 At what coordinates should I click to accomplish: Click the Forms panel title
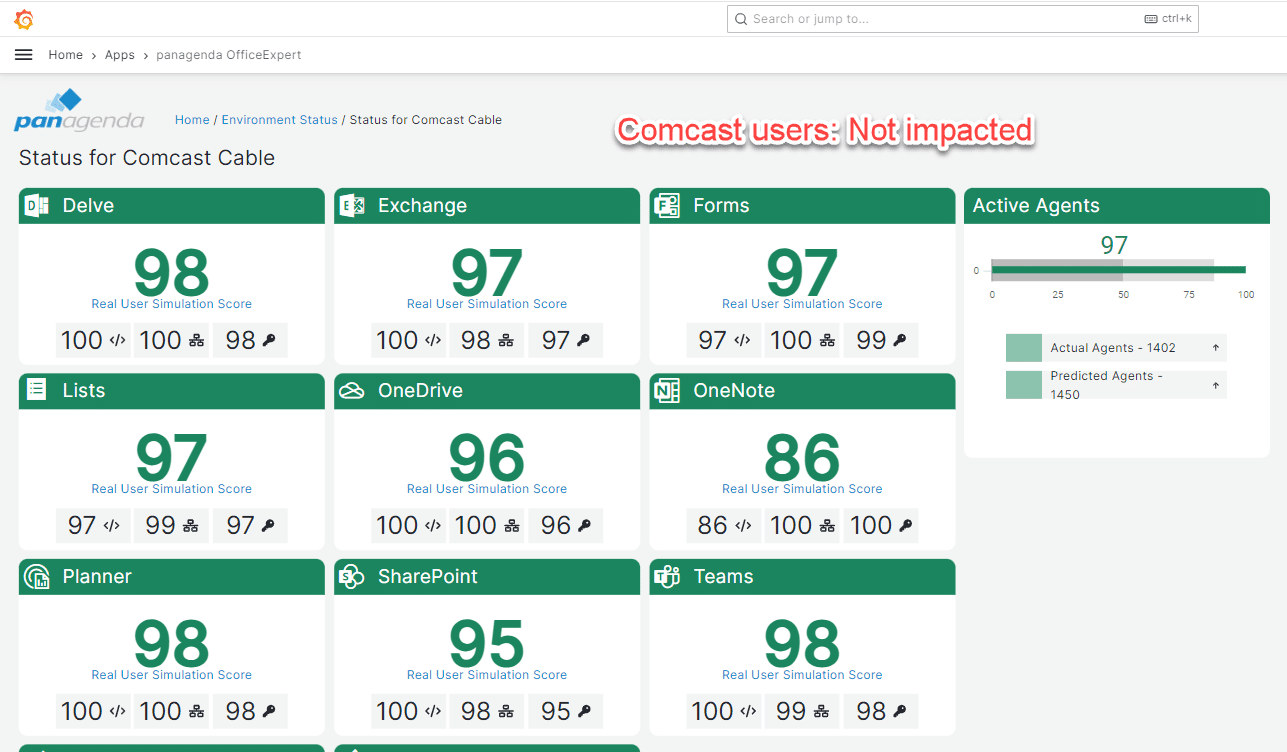click(x=721, y=206)
